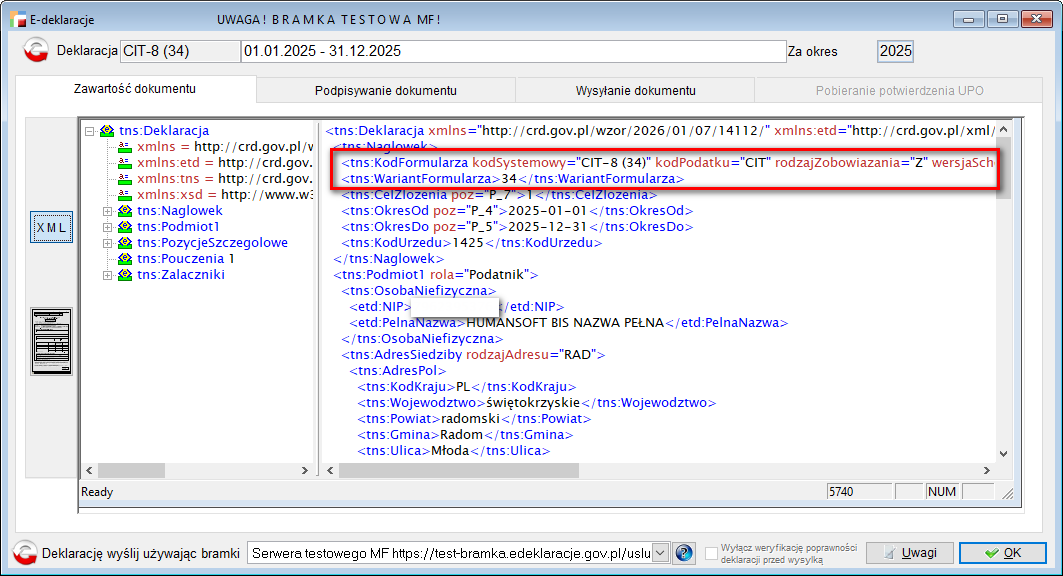Select the xmlns:etd attribute icon
The width and height of the screenshot is (1063, 576).
(x=124, y=163)
